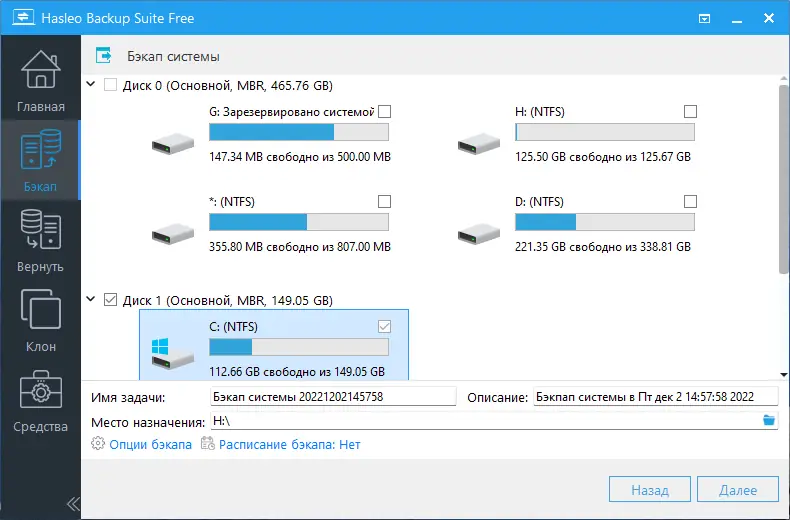This screenshot has height=520, width=790.
Task: Click the *: (NTFS) drive icon
Action: click(173, 234)
